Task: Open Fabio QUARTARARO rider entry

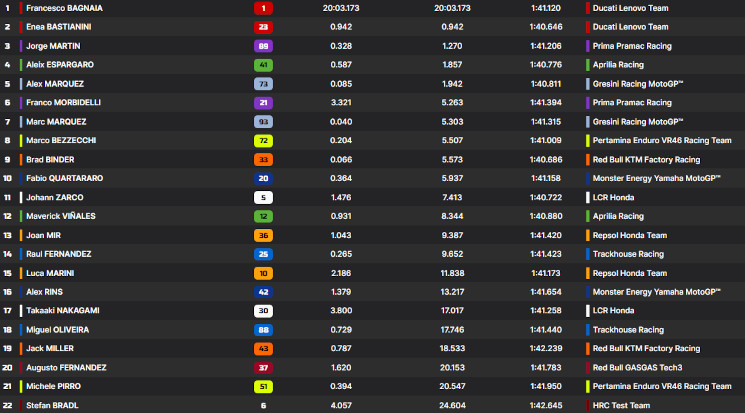Action: click(x=65, y=179)
